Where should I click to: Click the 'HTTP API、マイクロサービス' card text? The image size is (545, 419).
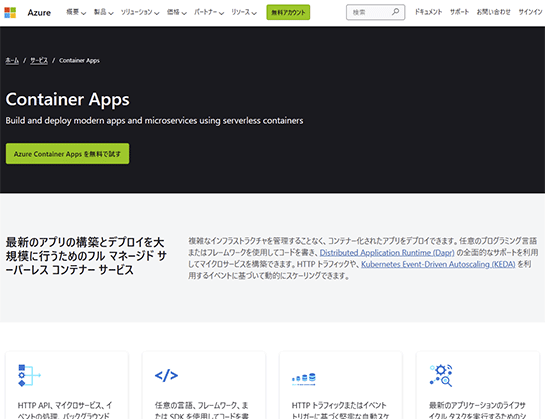[65, 410]
